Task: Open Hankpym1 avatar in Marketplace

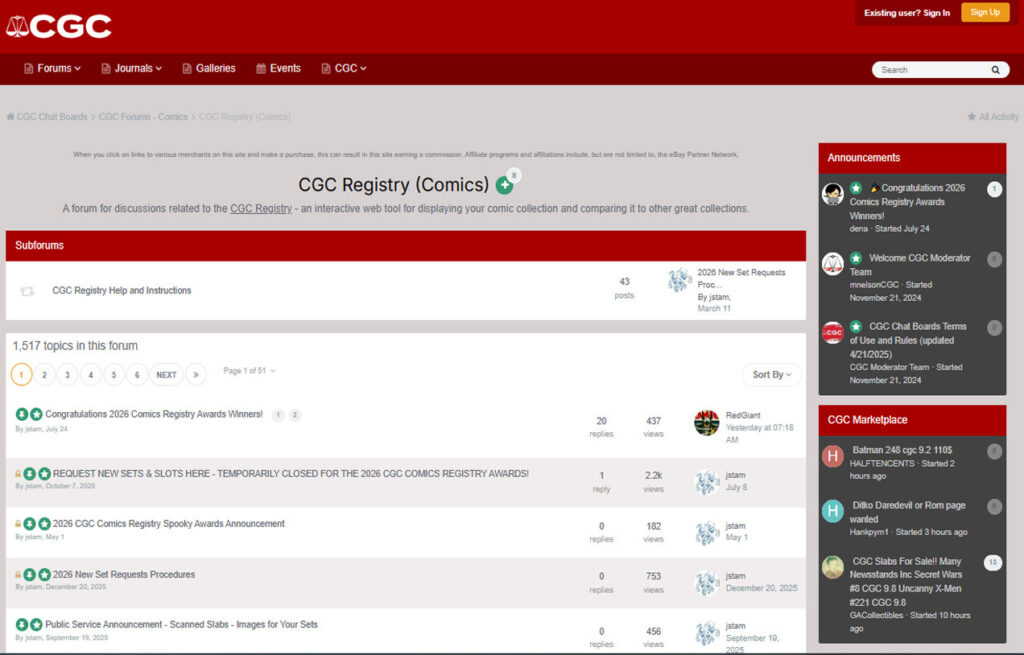Action: [x=833, y=511]
